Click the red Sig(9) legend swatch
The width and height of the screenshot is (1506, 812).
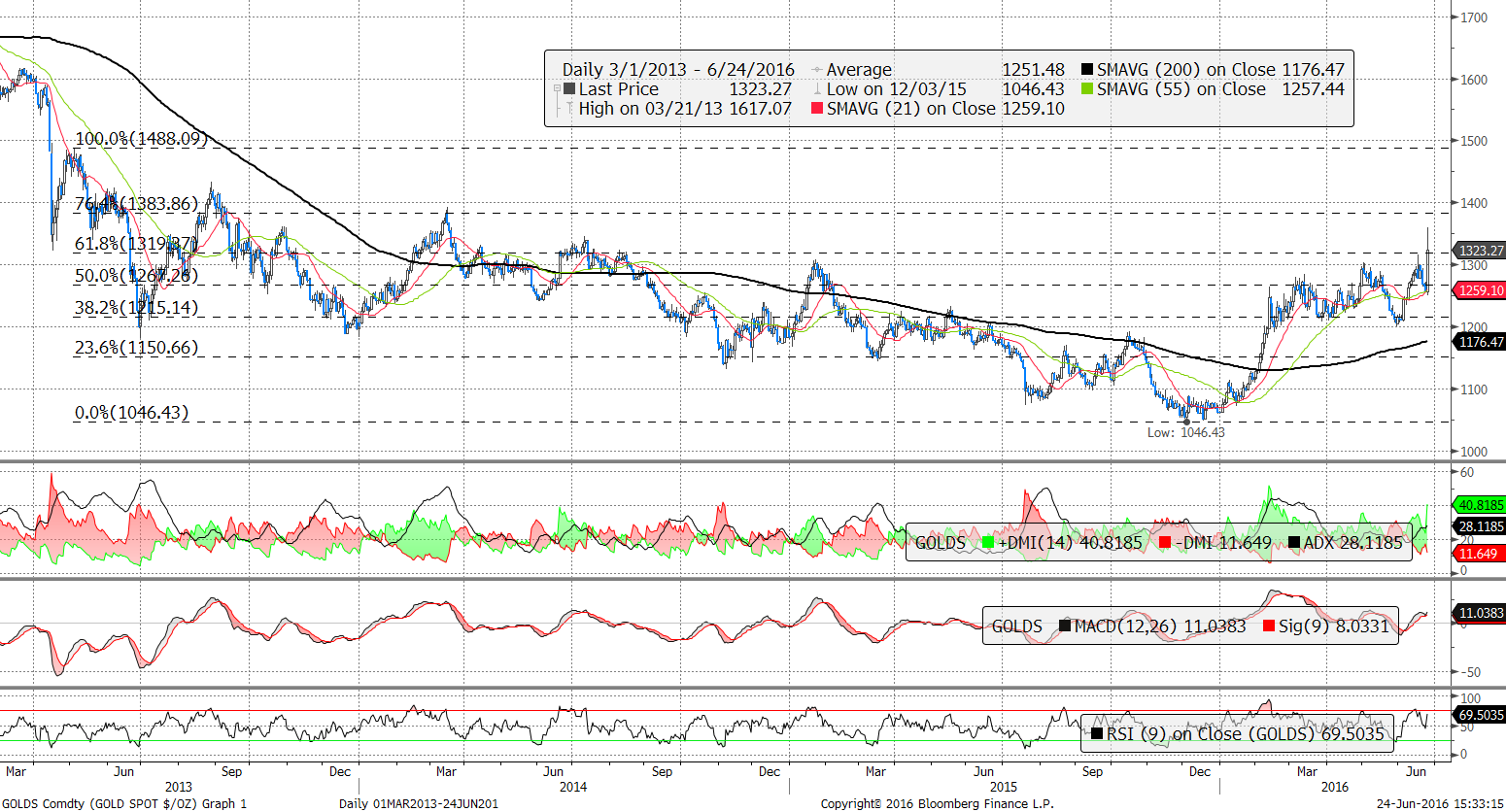click(x=1268, y=626)
